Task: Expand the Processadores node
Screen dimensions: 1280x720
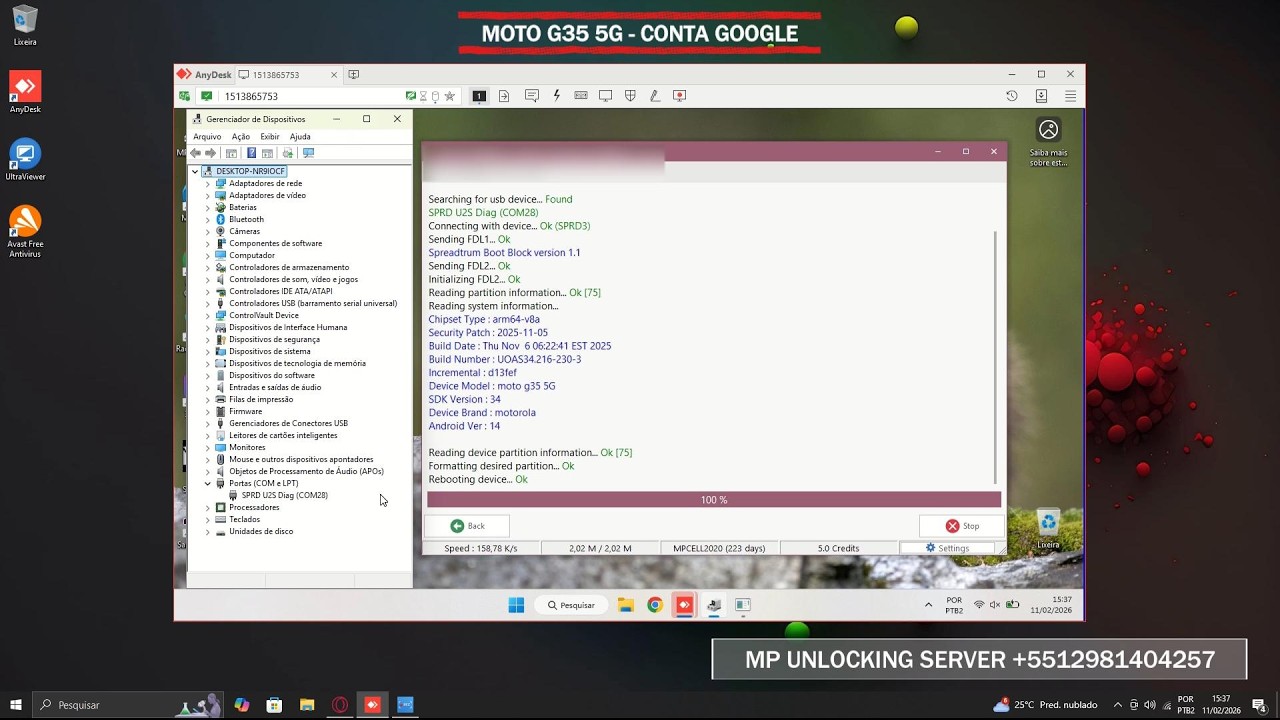Action: click(208, 507)
